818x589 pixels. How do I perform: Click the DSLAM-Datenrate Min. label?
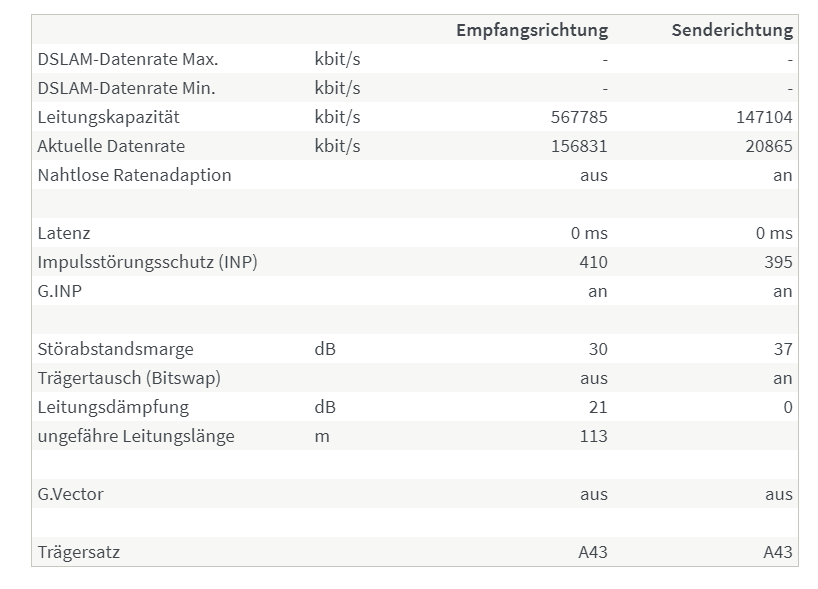pos(126,88)
